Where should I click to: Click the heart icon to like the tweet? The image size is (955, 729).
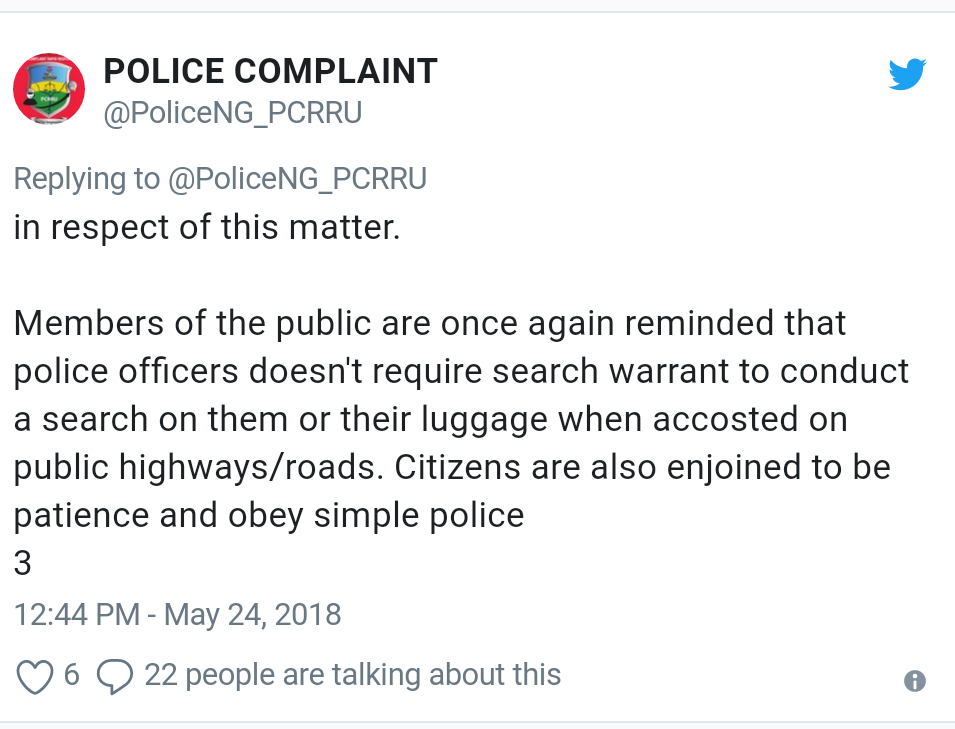[x=36, y=675]
